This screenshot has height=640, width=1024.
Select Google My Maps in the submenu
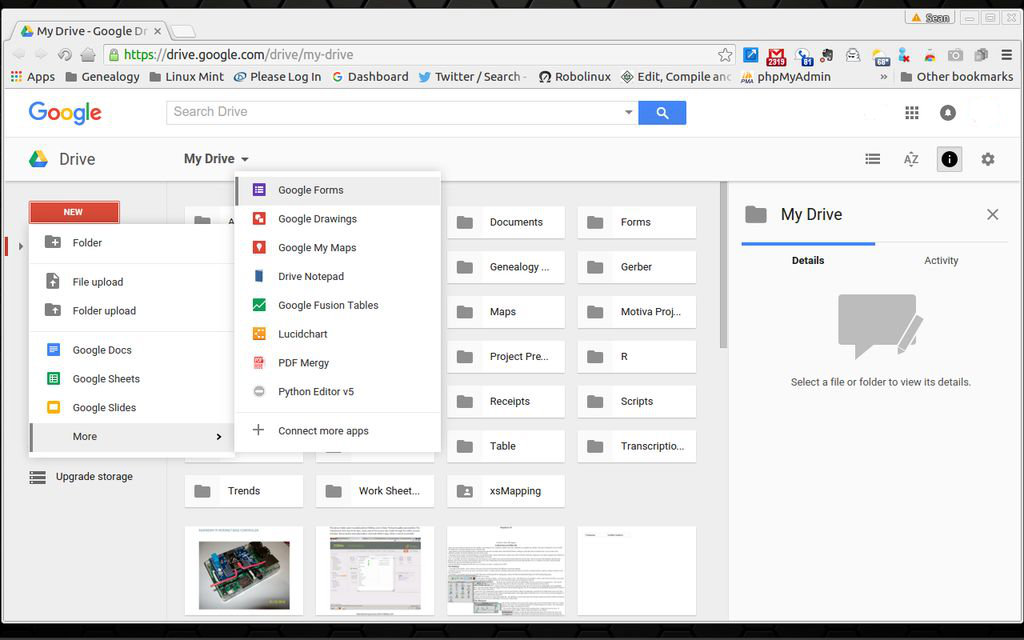click(338, 248)
